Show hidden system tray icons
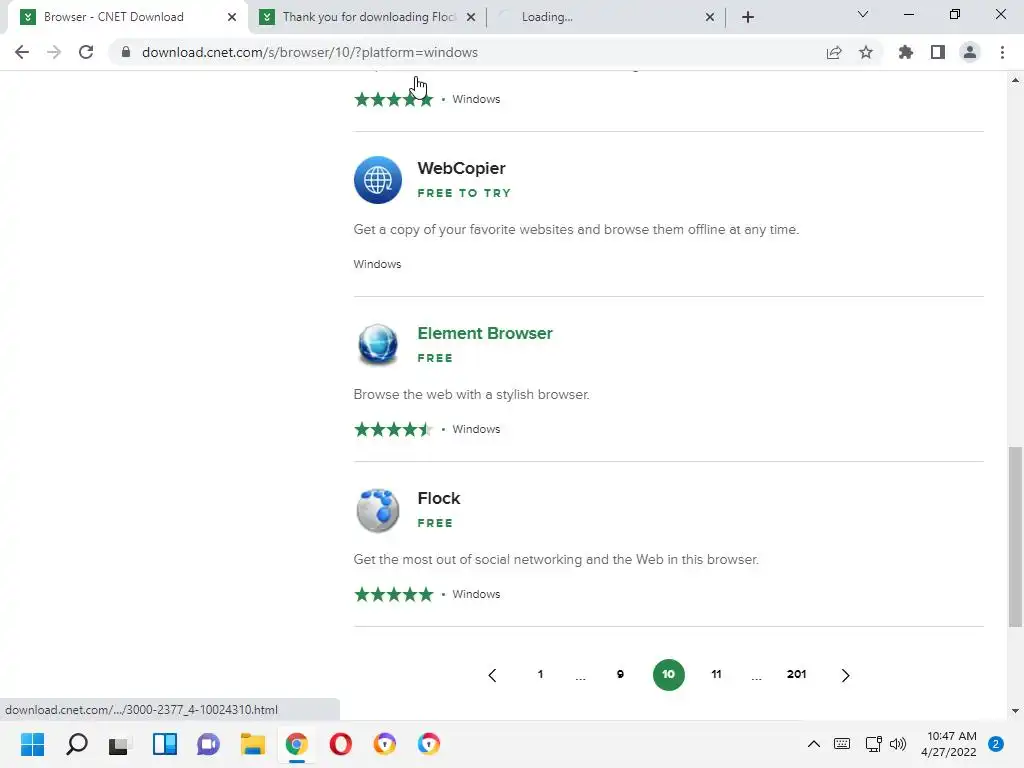The image size is (1024, 768). pos(814,744)
